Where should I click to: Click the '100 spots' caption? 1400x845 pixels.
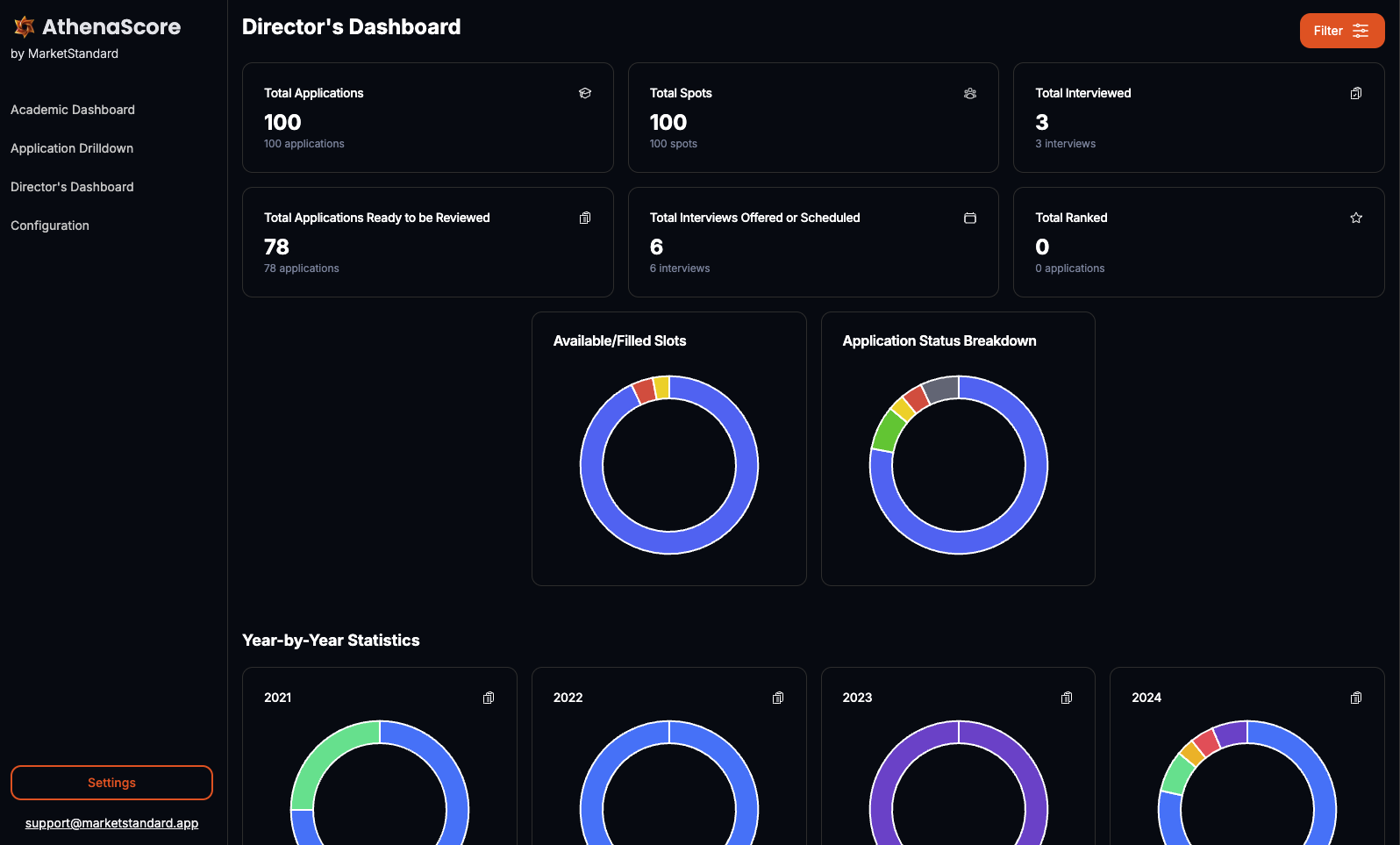click(673, 144)
